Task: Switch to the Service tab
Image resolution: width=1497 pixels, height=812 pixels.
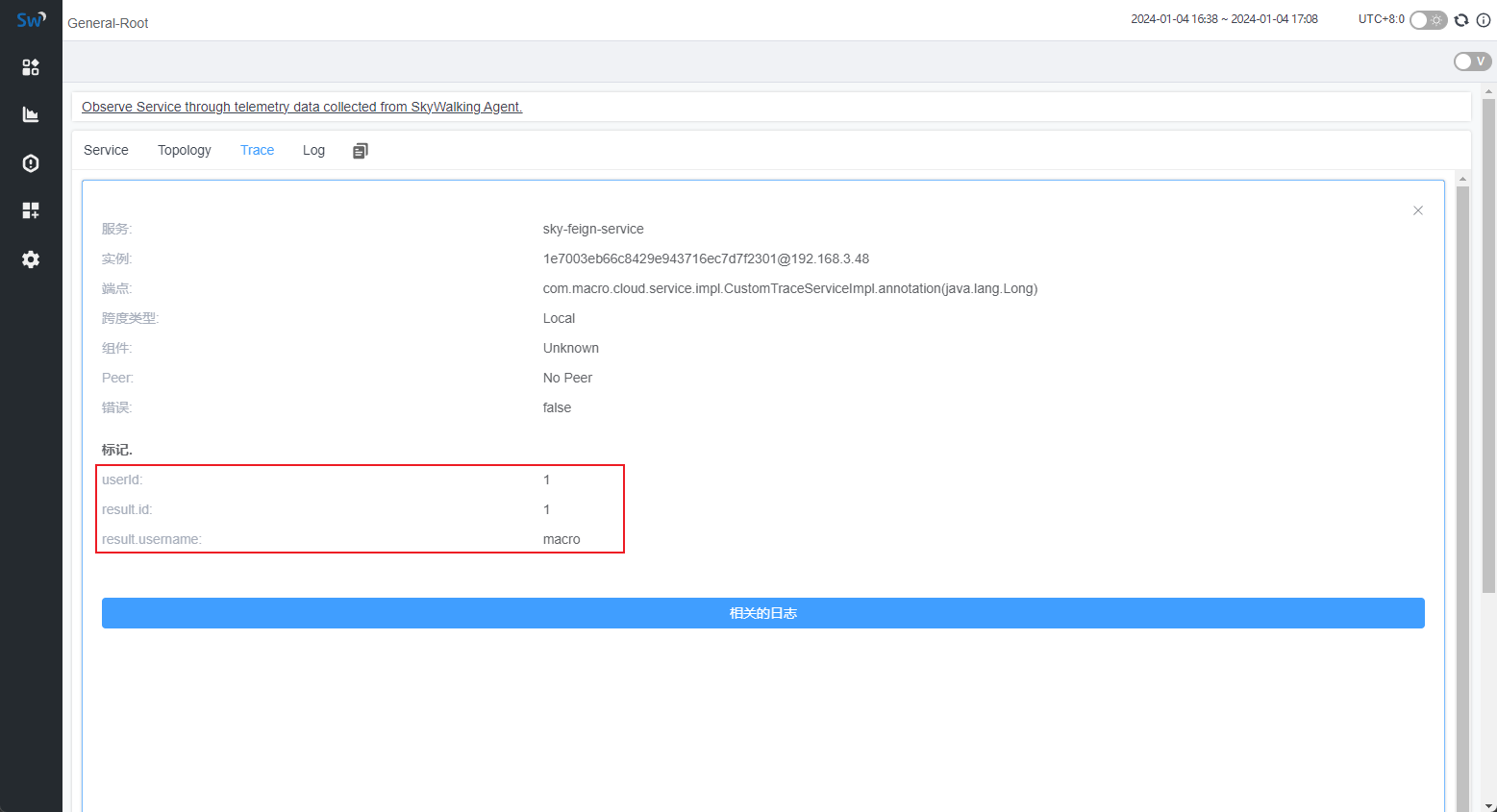Action: pyautogui.click(x=106, y=150)
